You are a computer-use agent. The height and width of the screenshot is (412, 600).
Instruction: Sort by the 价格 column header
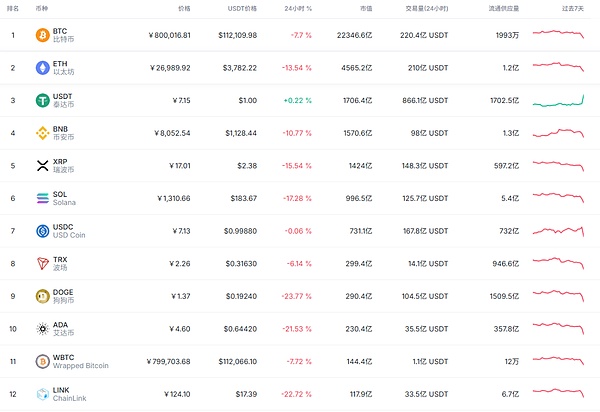coord(183,8)
